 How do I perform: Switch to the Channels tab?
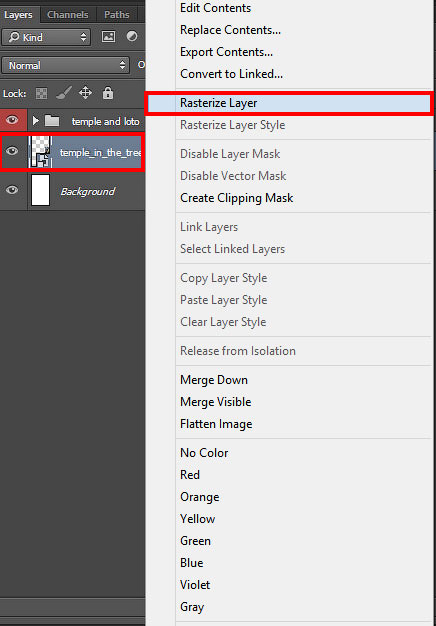coord(68,15)
